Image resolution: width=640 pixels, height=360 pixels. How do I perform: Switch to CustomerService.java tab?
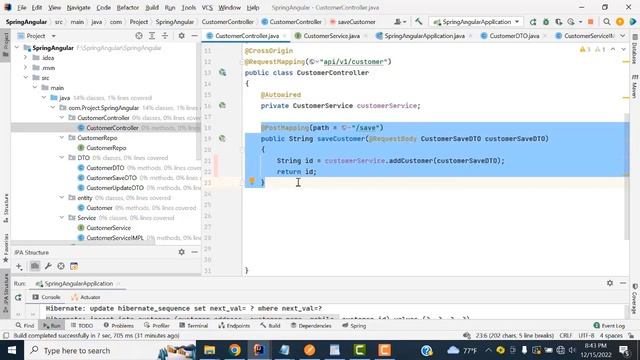331,36
